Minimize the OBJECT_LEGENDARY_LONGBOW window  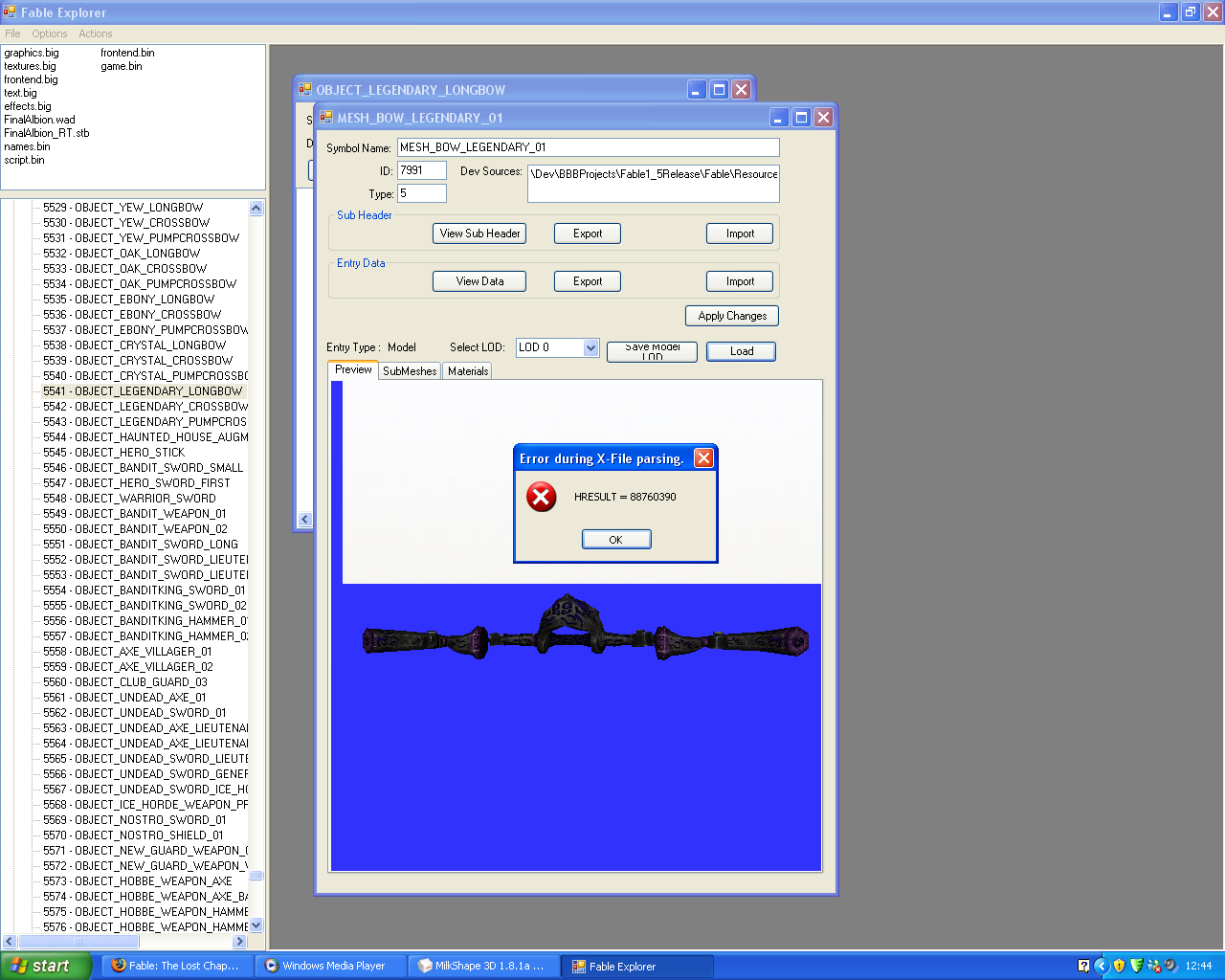[x=697, y=90]
